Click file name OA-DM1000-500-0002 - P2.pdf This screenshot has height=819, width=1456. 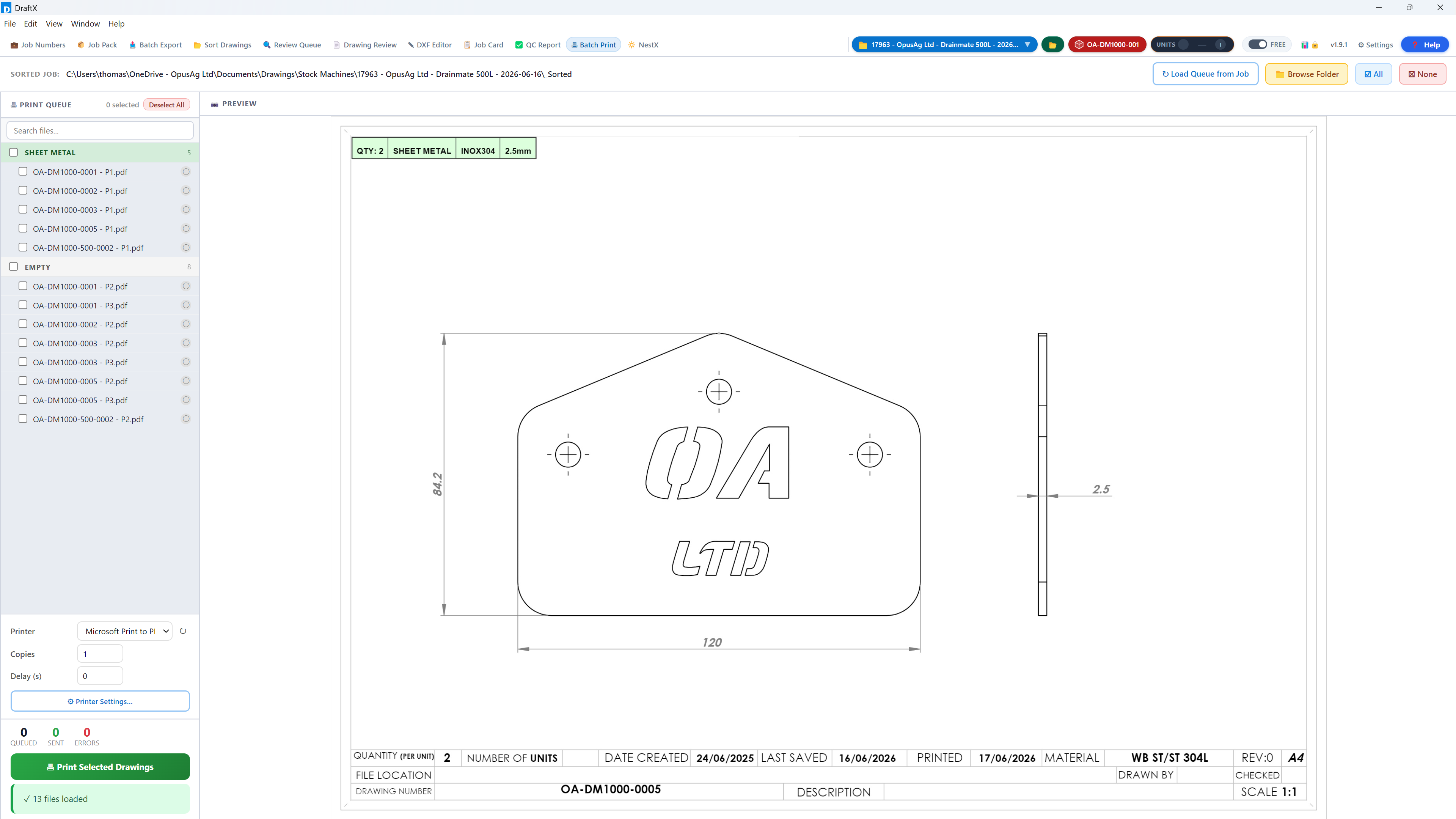click(x=88, y=420)
